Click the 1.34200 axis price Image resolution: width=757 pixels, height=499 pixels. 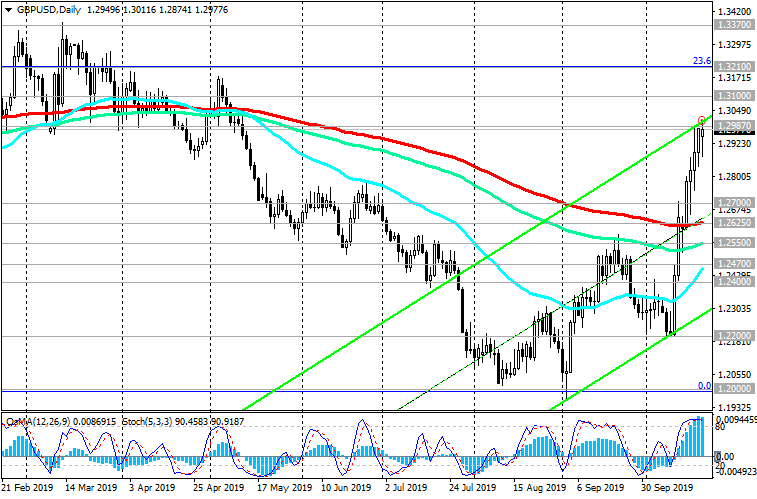(735, 12)
